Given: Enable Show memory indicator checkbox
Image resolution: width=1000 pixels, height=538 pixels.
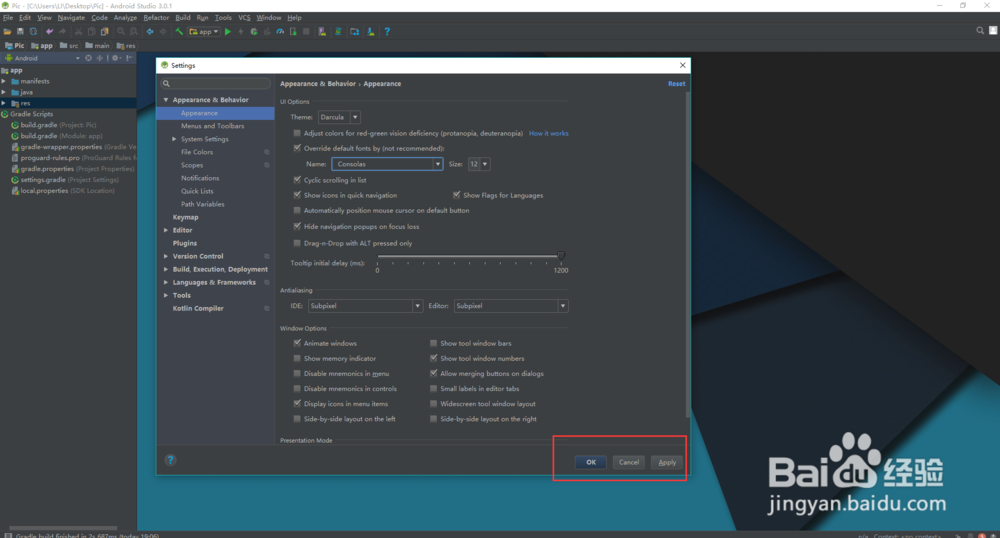Looking at the screenshot, I should pos(297,358).
